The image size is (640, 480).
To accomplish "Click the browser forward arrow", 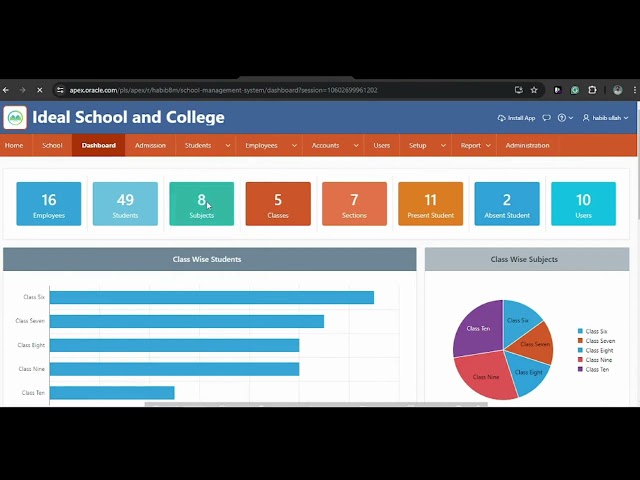I will [22, 90].
